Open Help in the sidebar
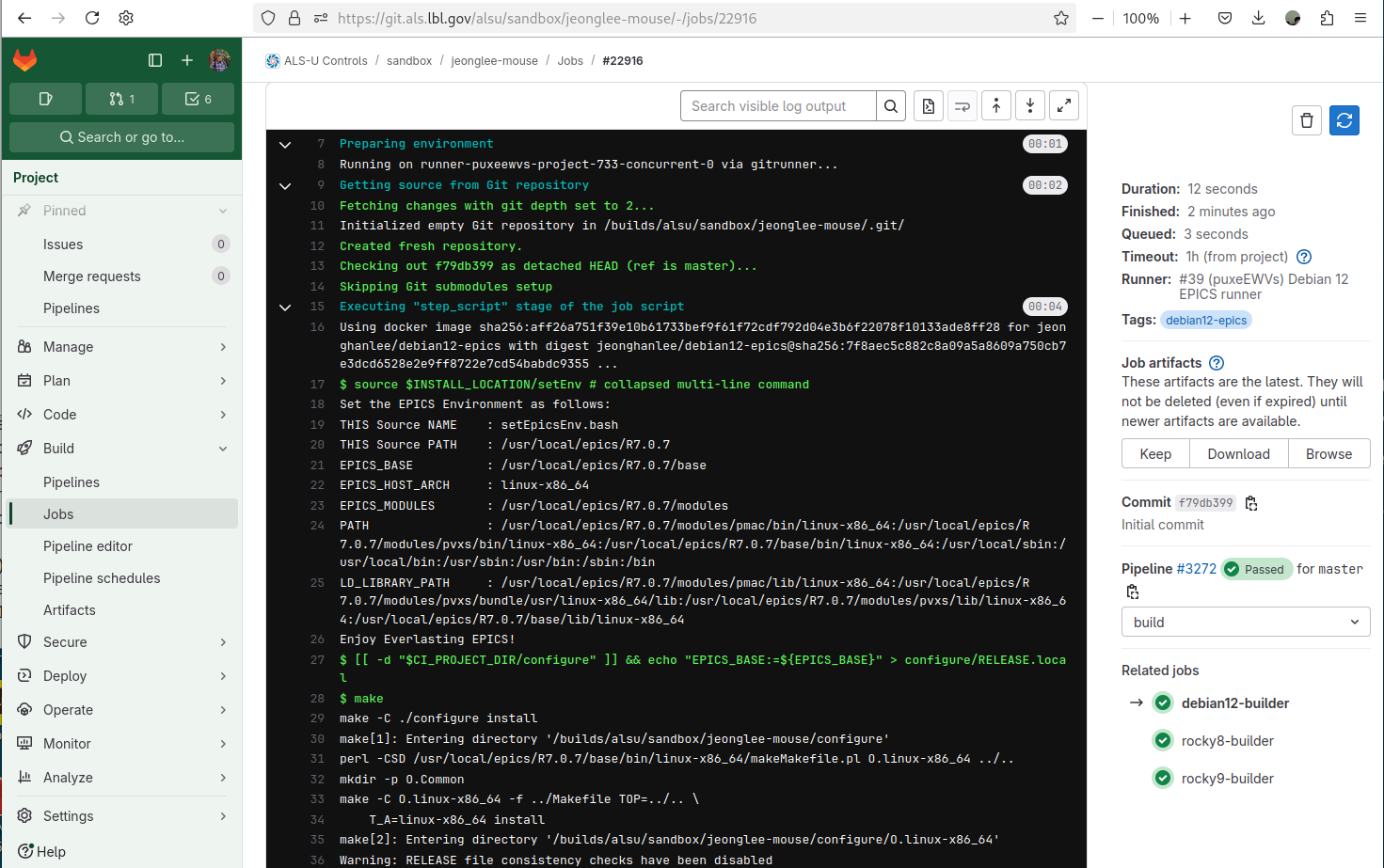 [42, 851]
